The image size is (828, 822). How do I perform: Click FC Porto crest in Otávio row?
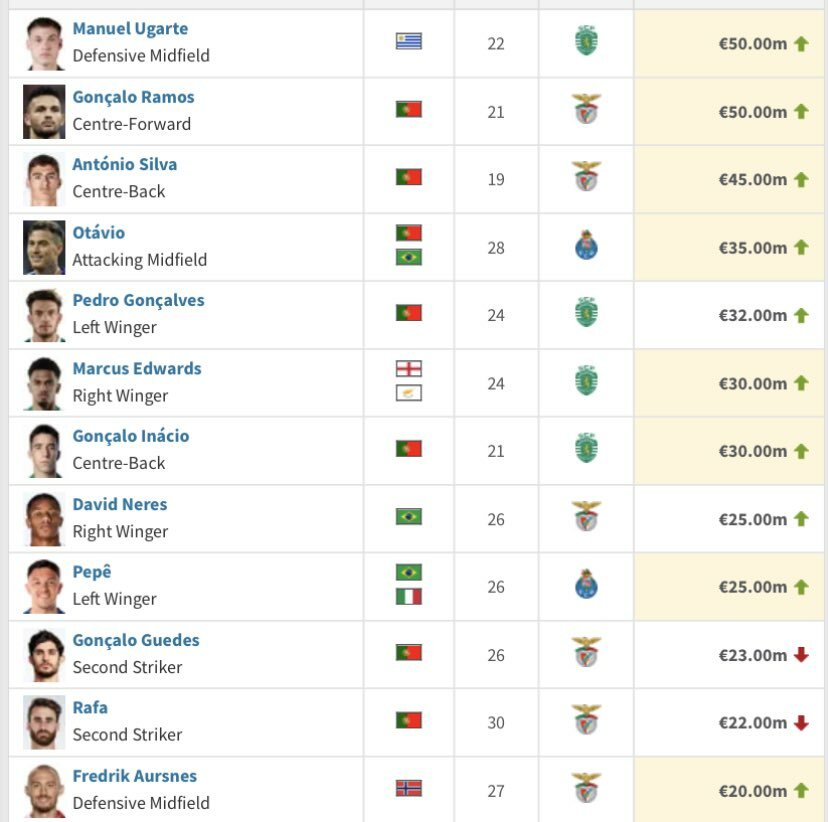coord(586,245)
